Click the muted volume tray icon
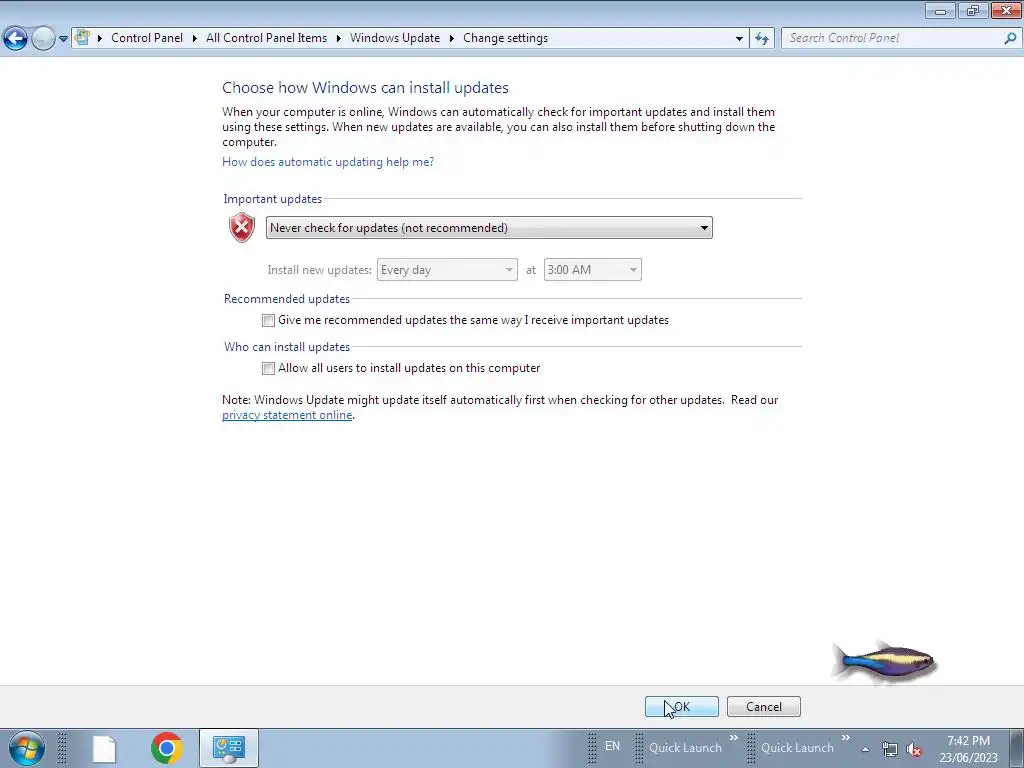This screenshot has width=1024, height=768. [914, 749]
